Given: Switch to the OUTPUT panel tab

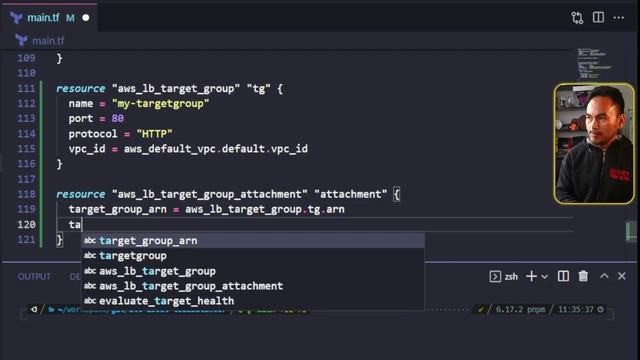Looking at the screenshot, I should pos(34,277).
